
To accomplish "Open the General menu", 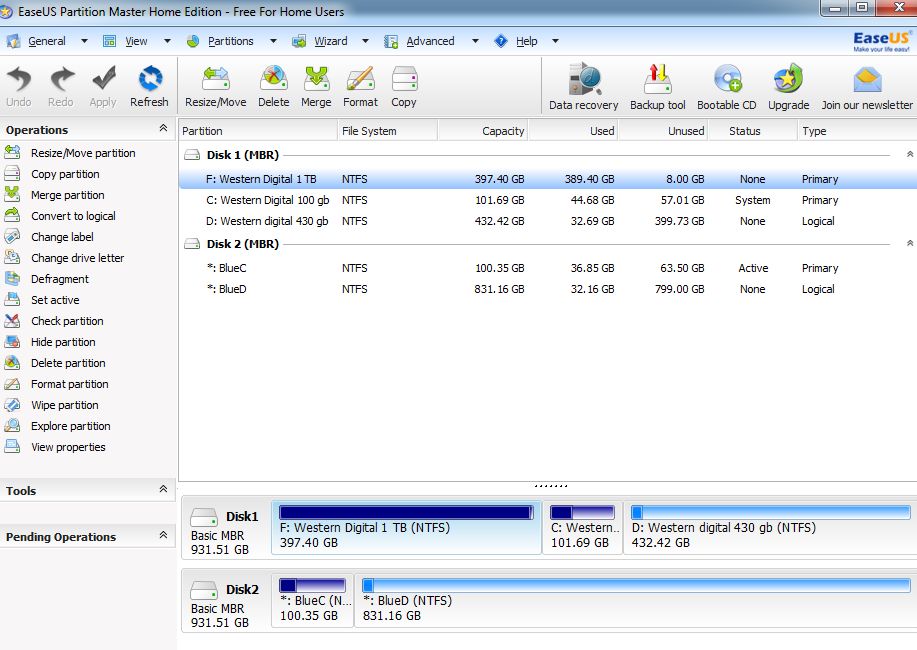I will coord(47,42).
